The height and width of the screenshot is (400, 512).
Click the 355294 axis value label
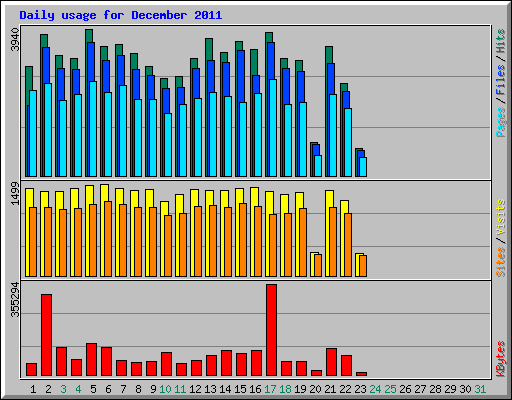point(15,300)
